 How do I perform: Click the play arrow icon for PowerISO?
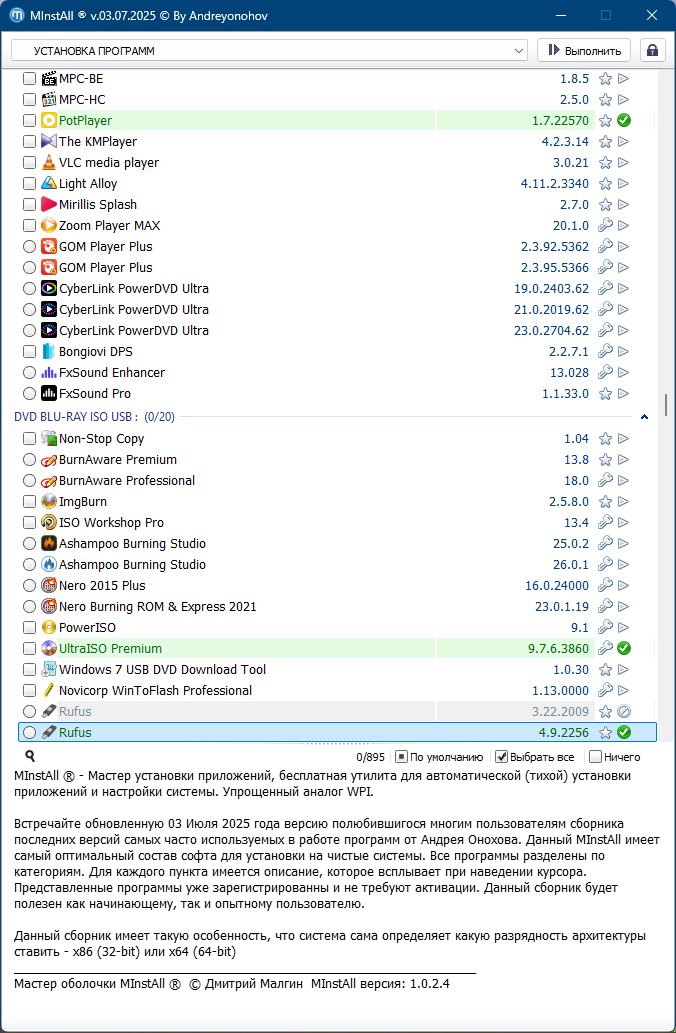point(623,627)
